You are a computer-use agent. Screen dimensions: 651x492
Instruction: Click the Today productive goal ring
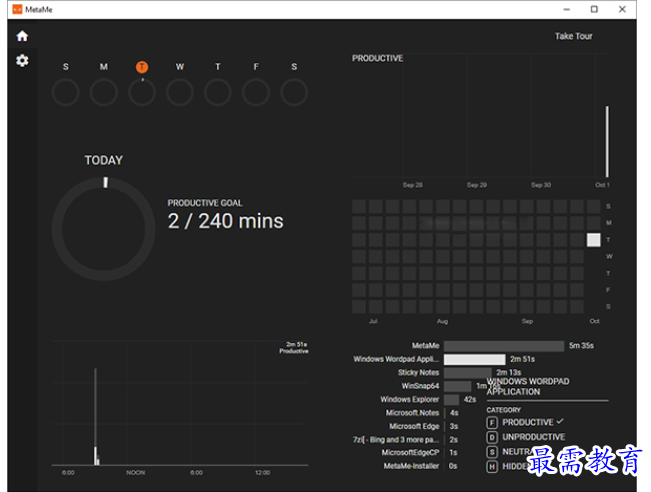(104, 229)
